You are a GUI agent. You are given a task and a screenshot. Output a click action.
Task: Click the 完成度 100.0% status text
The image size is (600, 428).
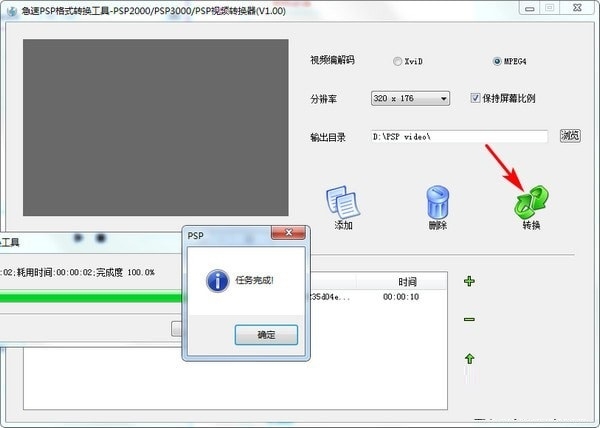125,272
